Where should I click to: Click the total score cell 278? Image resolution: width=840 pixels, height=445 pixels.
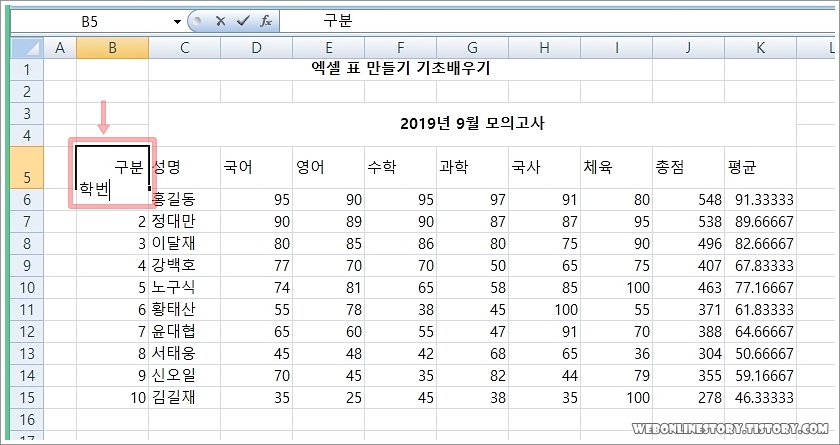coord(688,397)
